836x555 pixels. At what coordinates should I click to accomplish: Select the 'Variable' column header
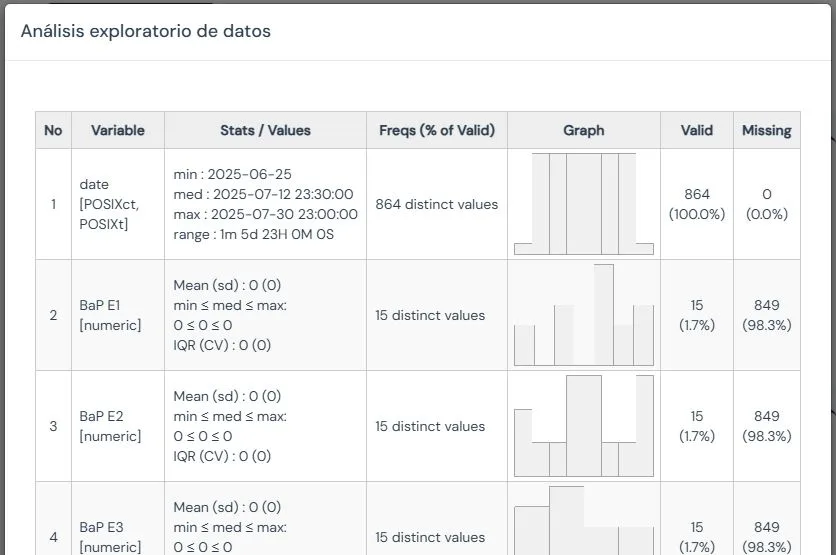click(x=118, y=130)
